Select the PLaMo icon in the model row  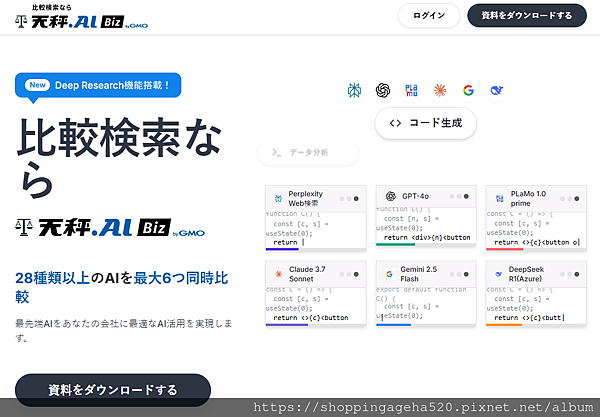(x=411, y=91)
